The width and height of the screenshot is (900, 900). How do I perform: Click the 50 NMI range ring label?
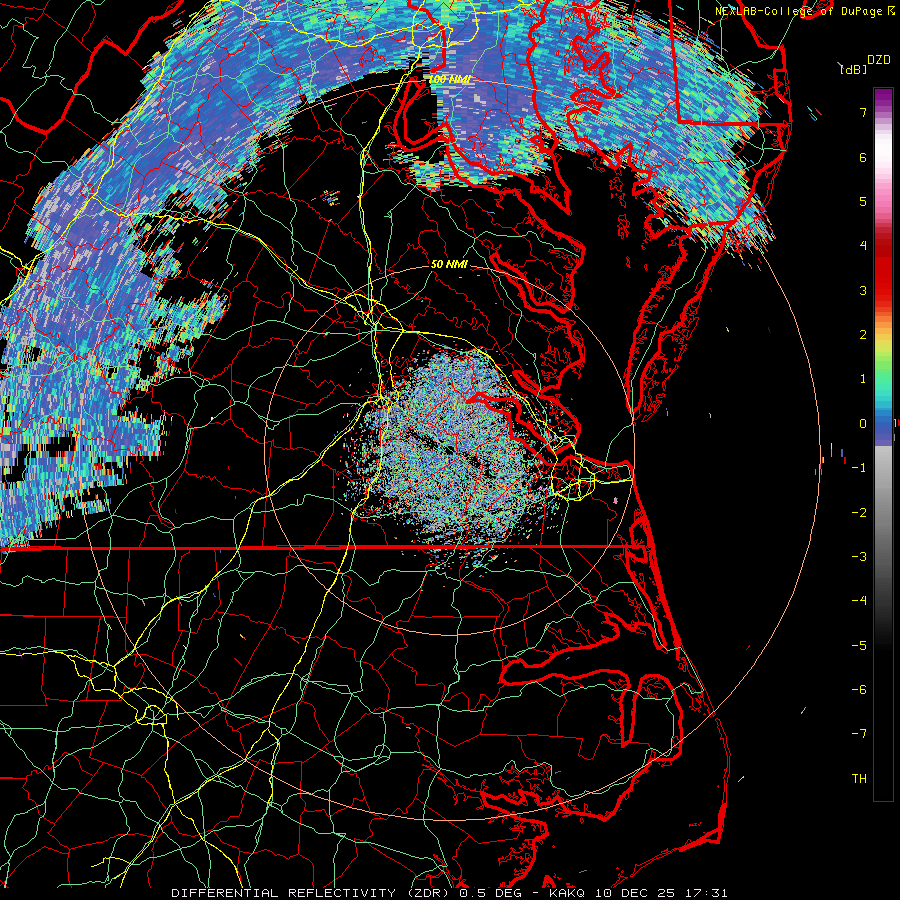tap(449, 264)
